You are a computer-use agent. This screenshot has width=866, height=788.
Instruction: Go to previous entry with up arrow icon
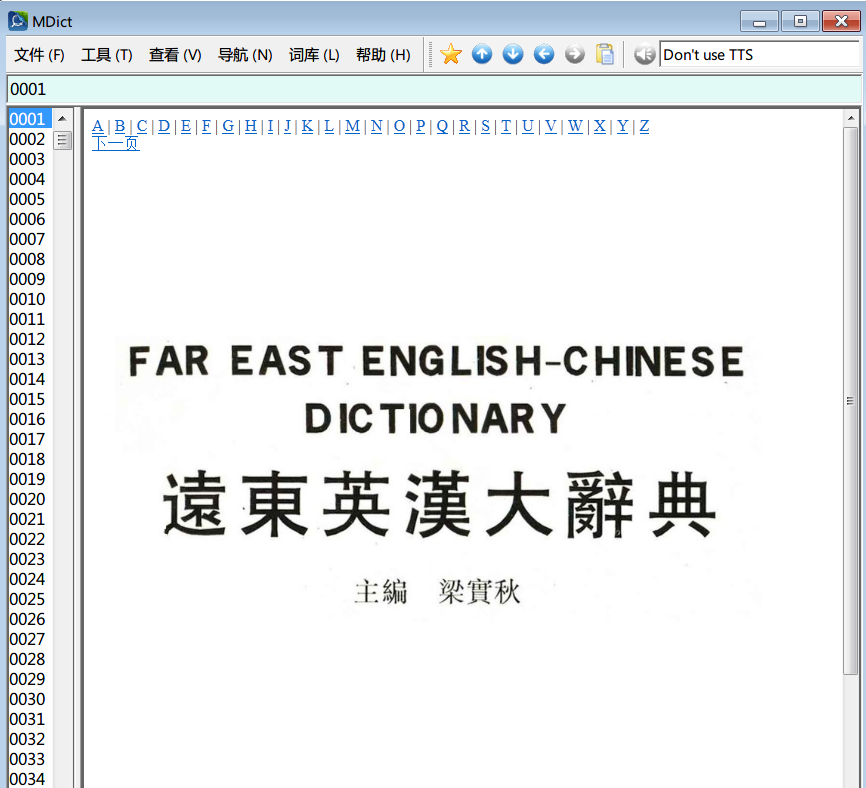coord(482,54)
